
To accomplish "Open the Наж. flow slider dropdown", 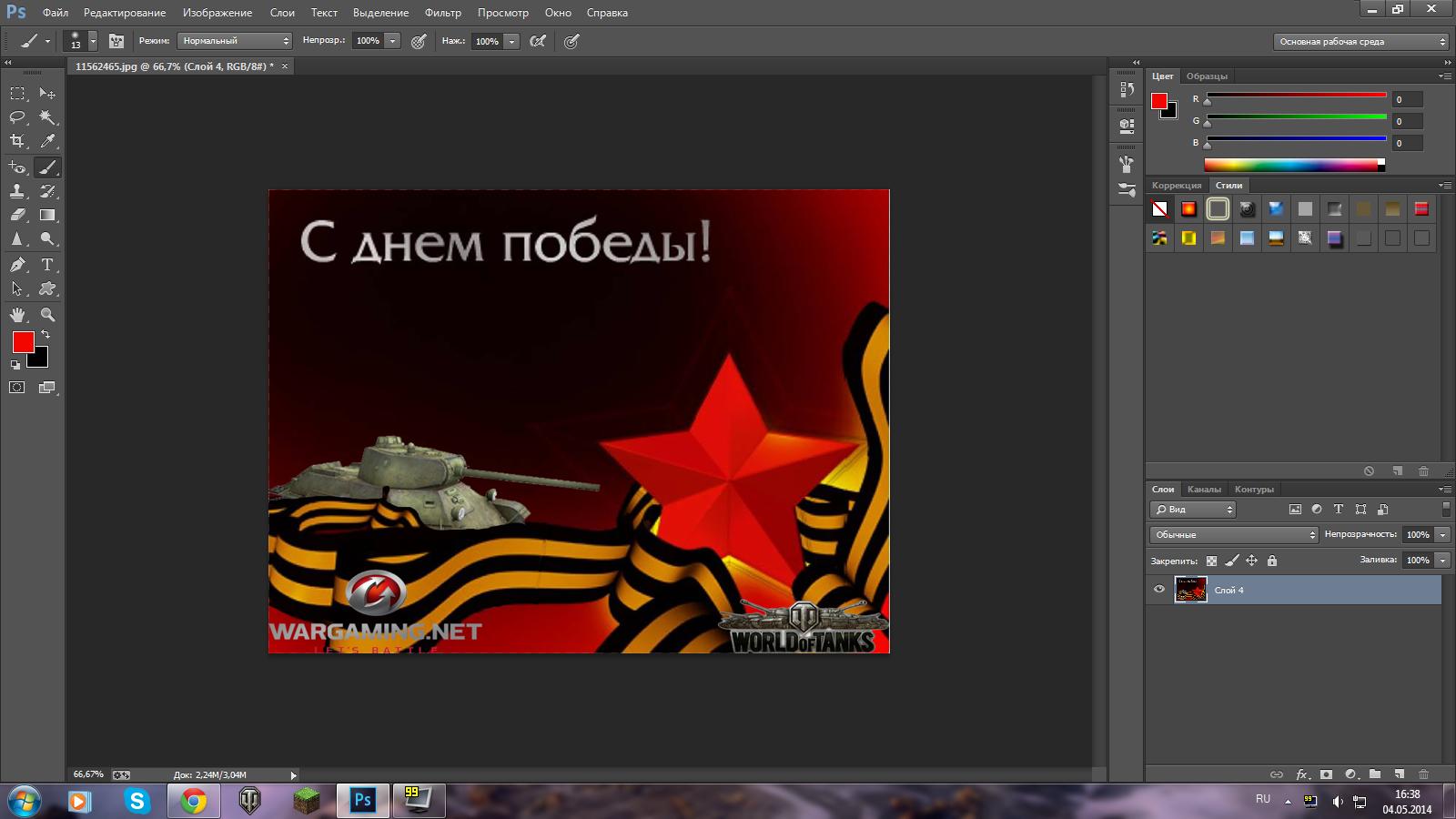I will point(511,41).
